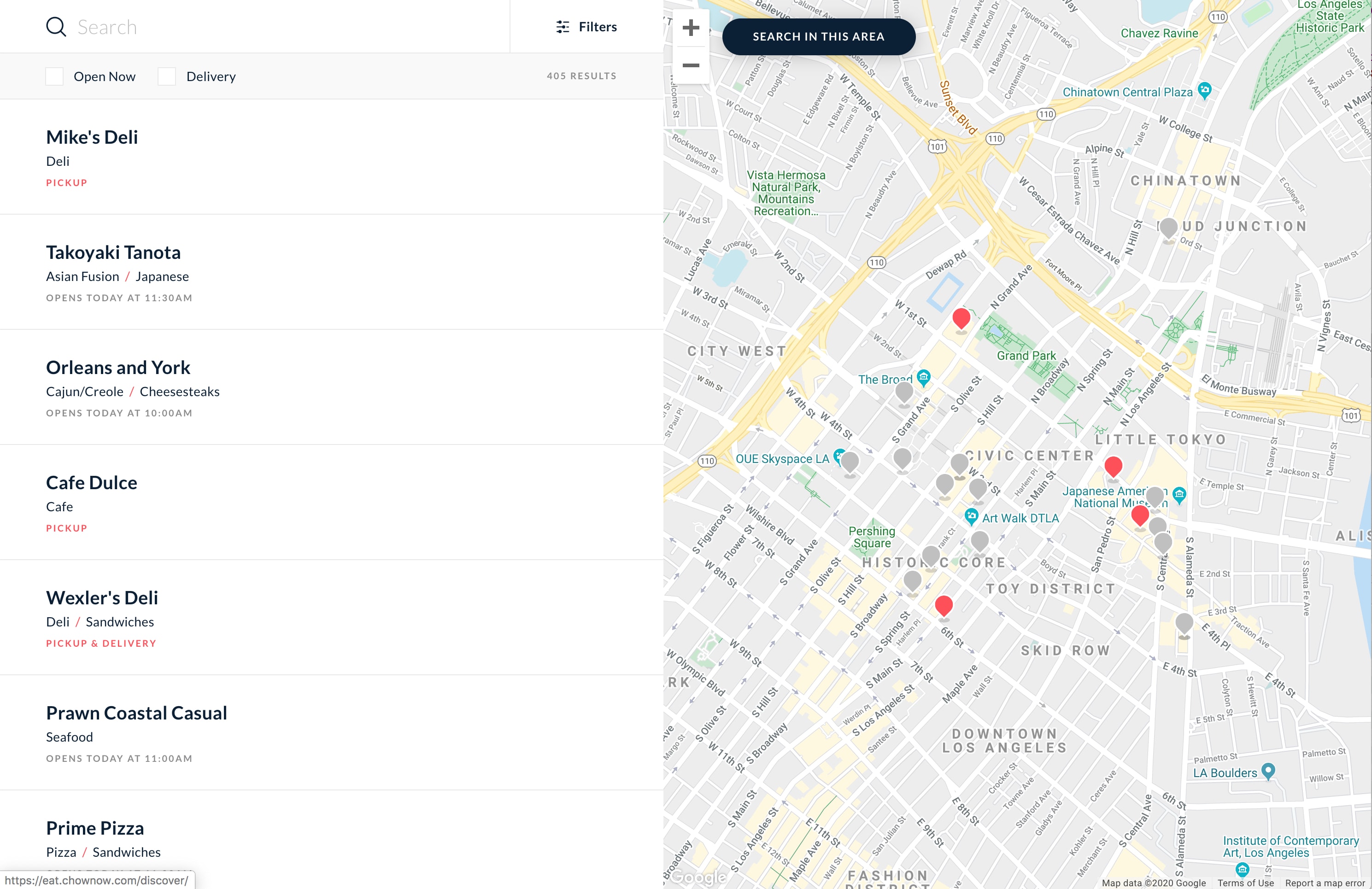Viewport: 1372px width, 889px height.
Task: Zoom in on the map
Action: pos(691,28)
